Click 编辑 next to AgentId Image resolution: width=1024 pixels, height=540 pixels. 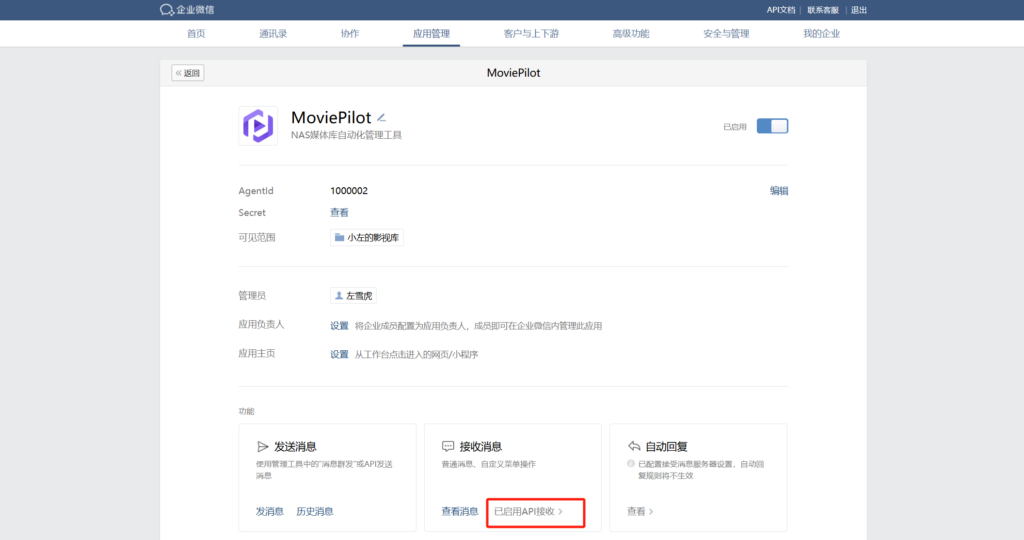(779, 191)
